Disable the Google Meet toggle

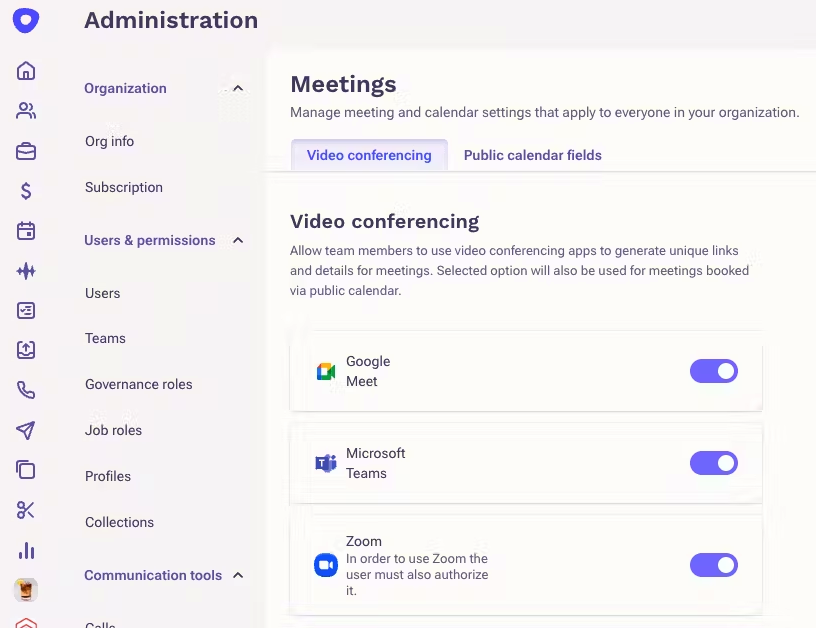coord(714,371)
